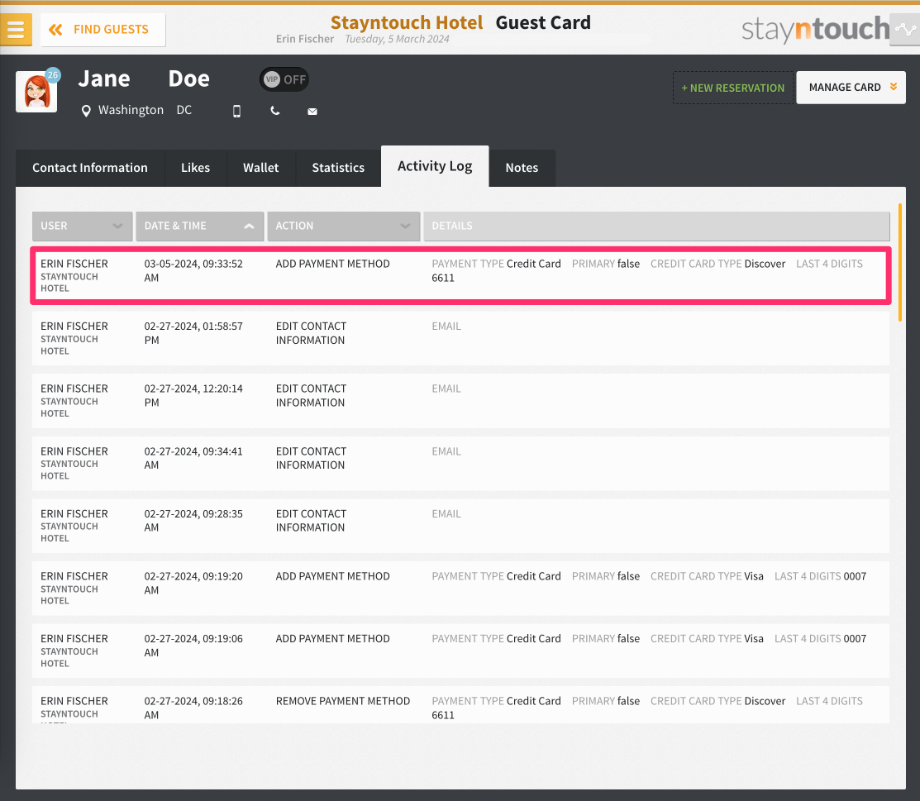Click the email envelope icon

(x=312, y=111)
